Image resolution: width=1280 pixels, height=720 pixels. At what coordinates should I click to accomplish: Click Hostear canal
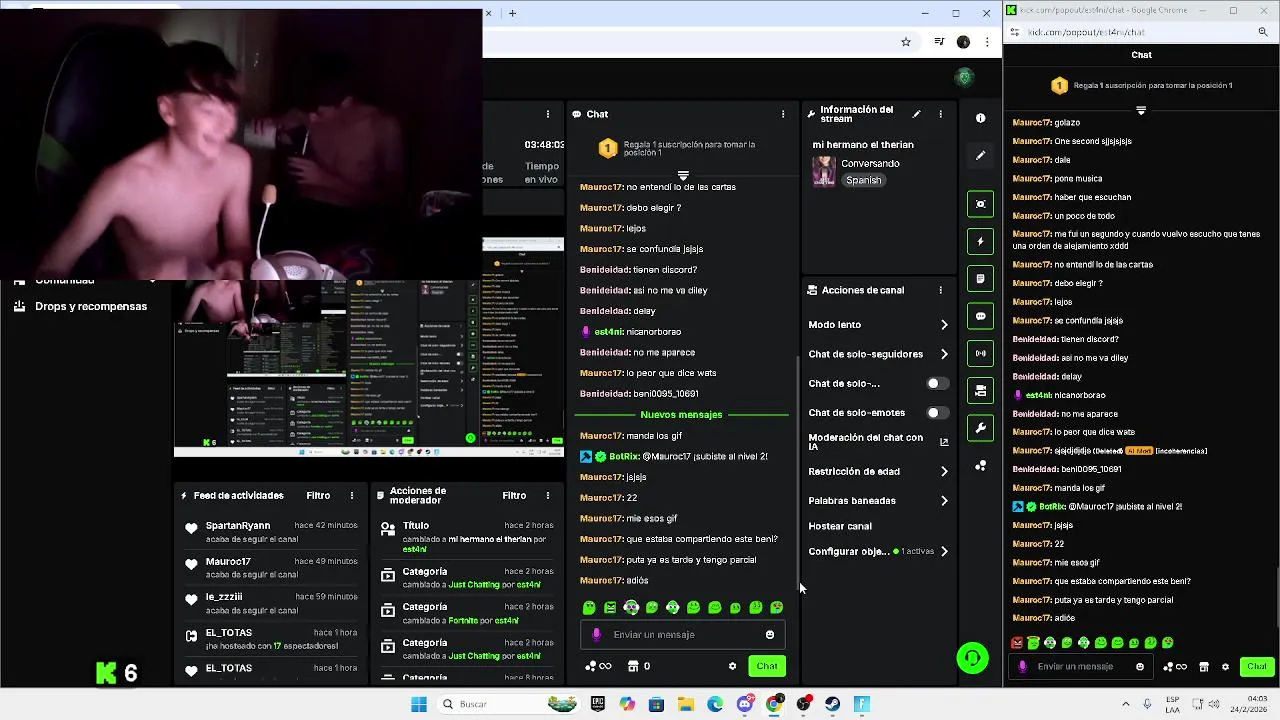[x=840, y=526]
